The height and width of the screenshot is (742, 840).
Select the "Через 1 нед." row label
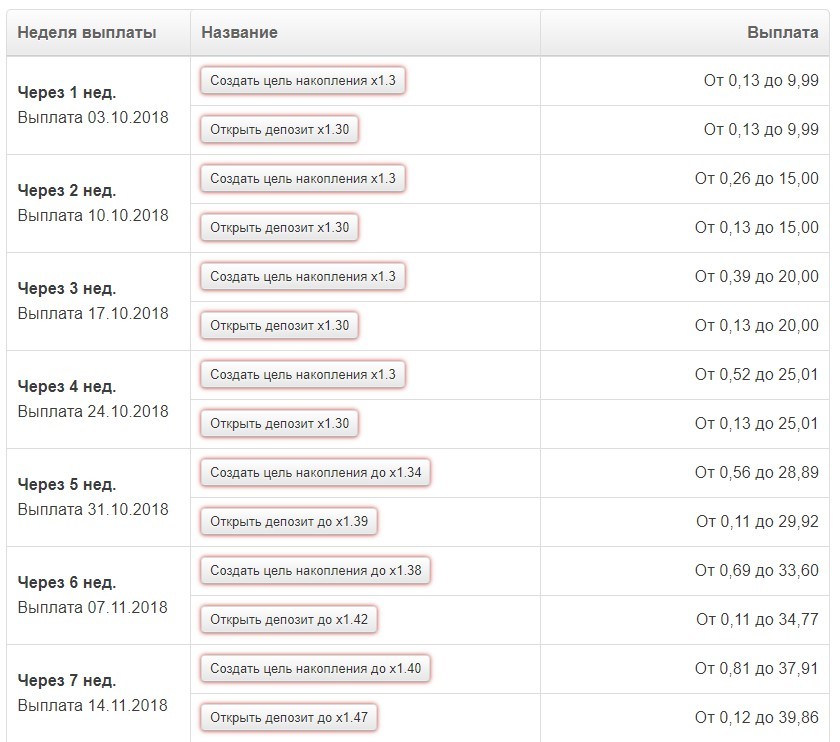pyautogui.click(x=67, y=93)
